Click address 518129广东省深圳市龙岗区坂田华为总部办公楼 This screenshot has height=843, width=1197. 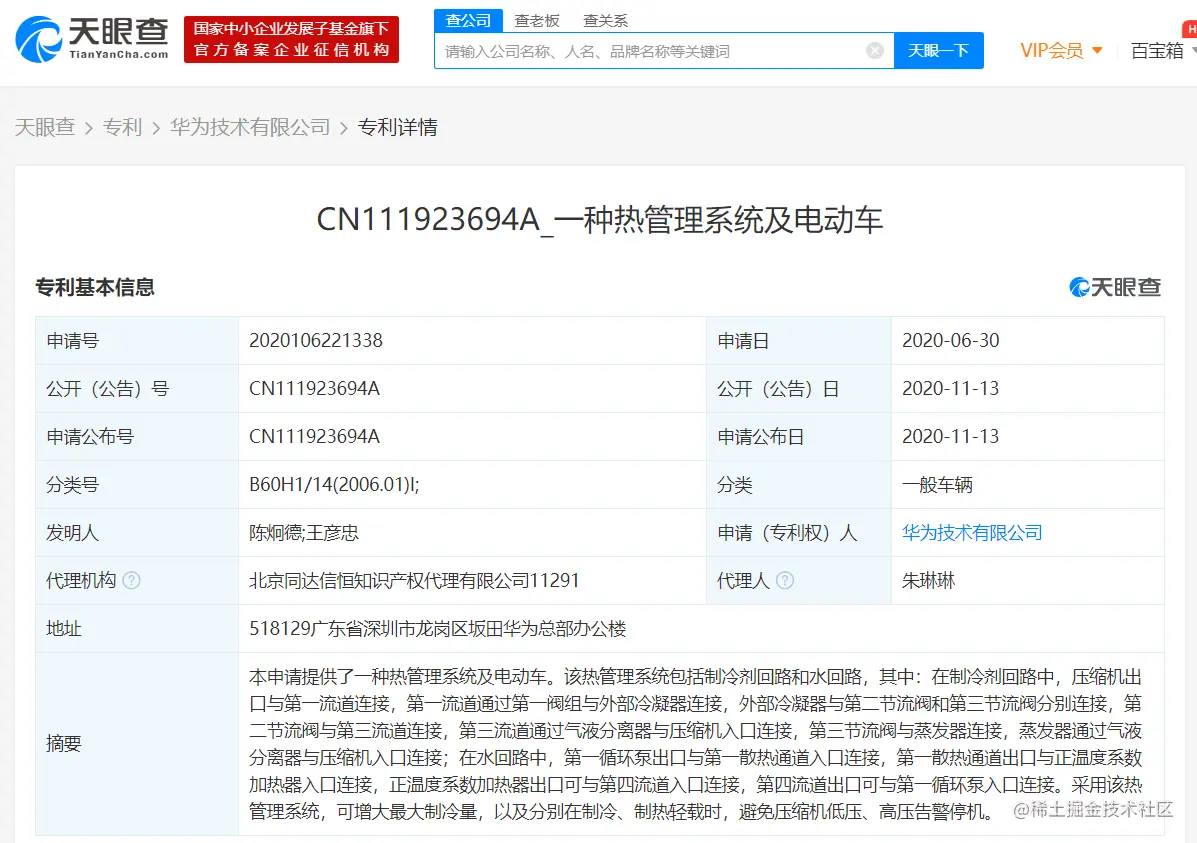(x=437, y=629)
